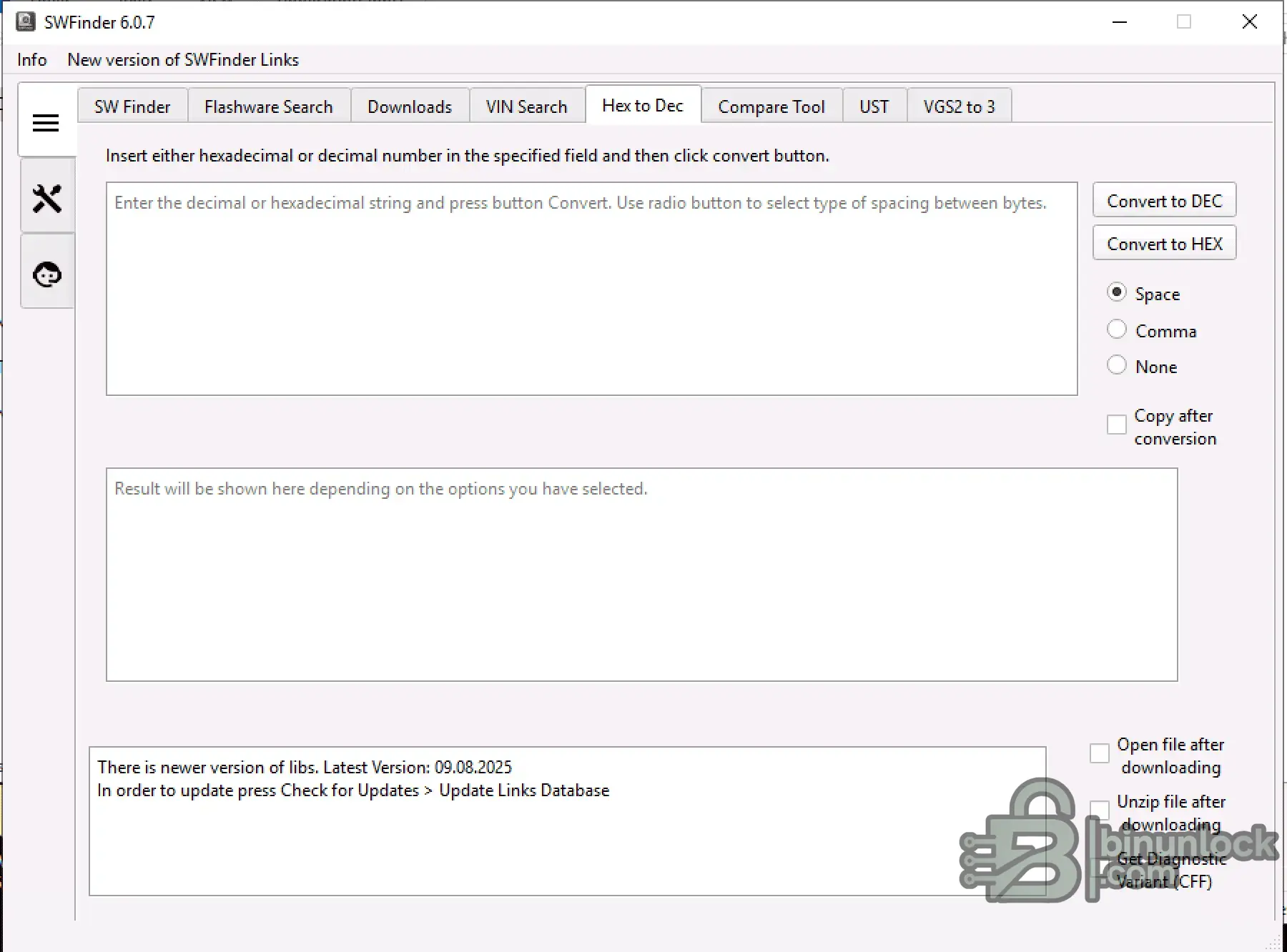The height and width of the screenshot is (952, 1287).
Task: Switch to the Flashware Search tab
Action: [269, 106]
